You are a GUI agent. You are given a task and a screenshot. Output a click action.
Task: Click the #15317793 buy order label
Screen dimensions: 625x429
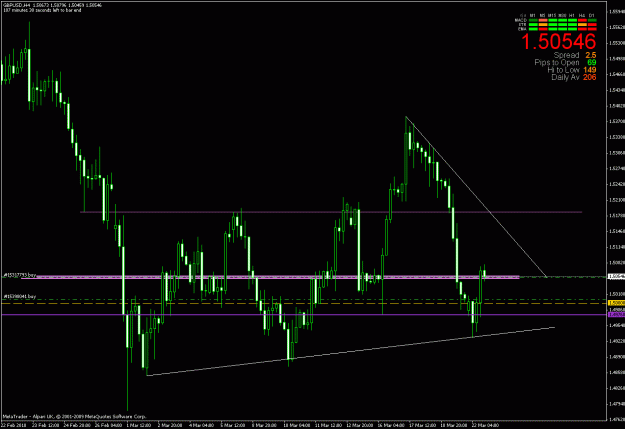20,275
